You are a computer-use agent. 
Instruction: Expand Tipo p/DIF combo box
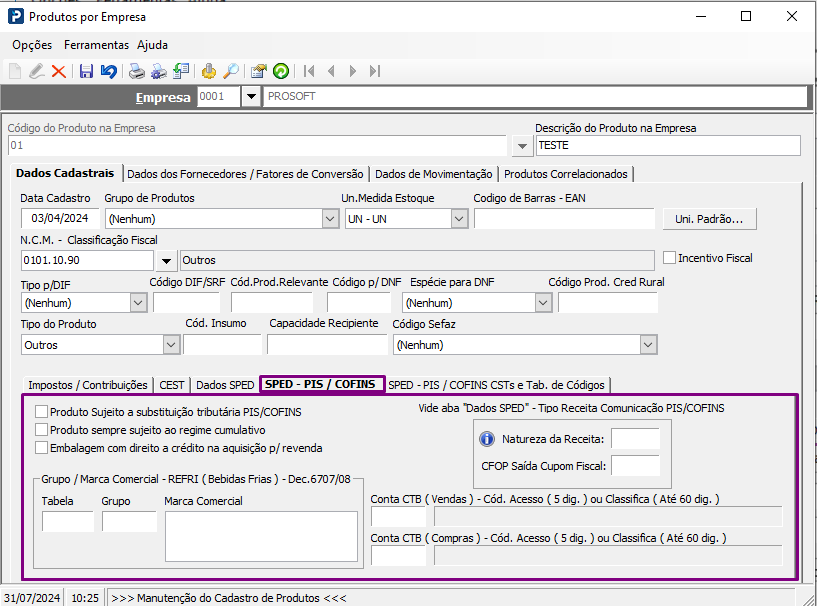pos(138,302)
